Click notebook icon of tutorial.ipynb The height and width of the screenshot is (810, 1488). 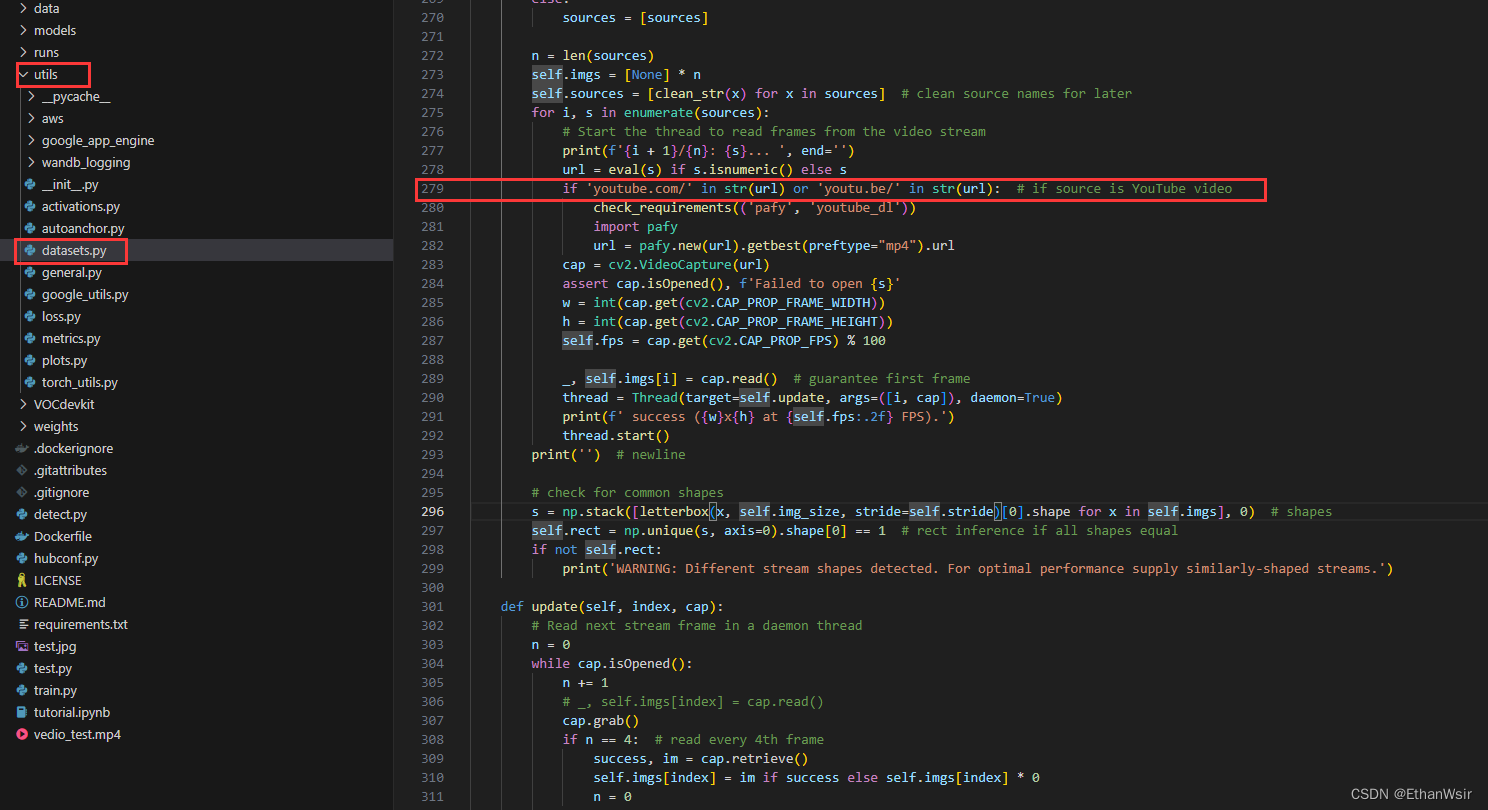tap(22, 712)
